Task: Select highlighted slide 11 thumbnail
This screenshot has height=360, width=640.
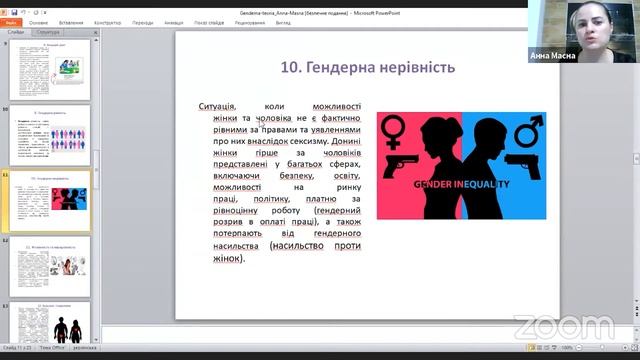Action: click(50, 201)
